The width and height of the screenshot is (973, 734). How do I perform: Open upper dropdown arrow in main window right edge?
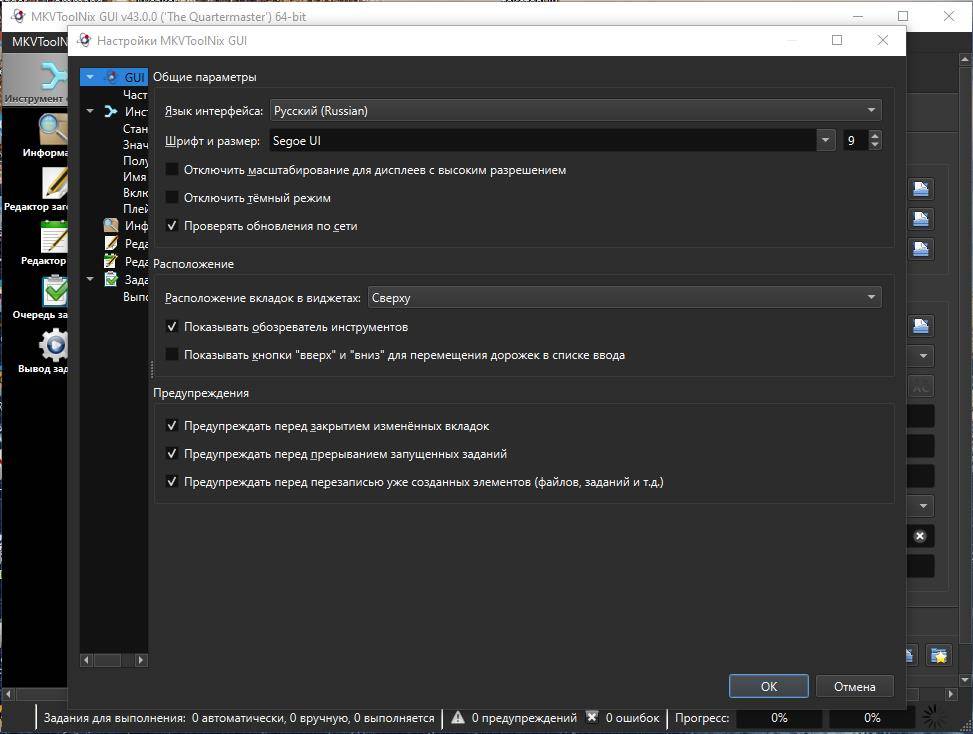[x=923, y=356]
